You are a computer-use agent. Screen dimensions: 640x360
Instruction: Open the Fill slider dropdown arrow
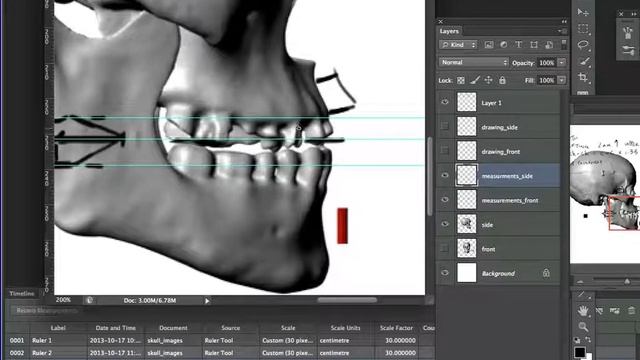(x=562, y=80)
